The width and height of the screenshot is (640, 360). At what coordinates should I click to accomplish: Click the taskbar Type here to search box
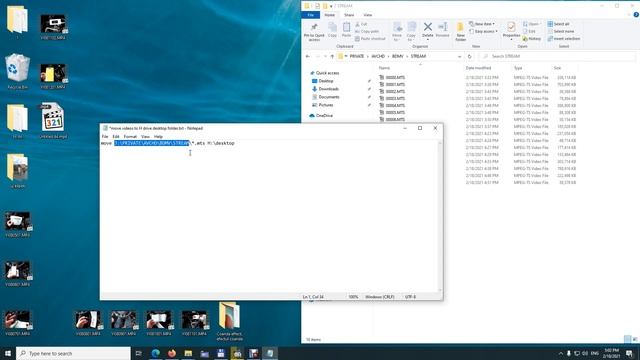(73, 353)
